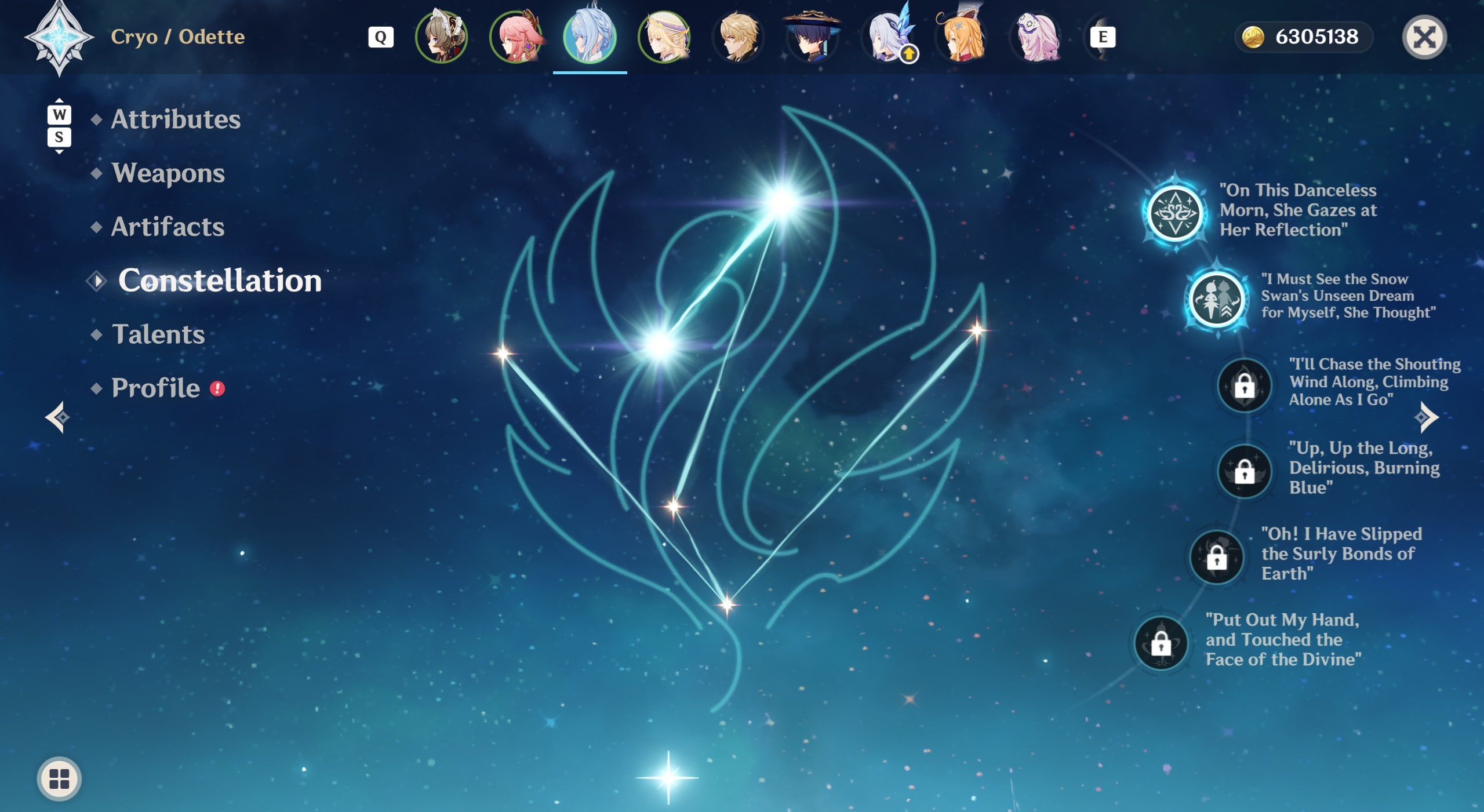This screenshot has height=812, width=1484.
Task: Click "Put Out My Hand" constellation name
Action: point(1283,639)
